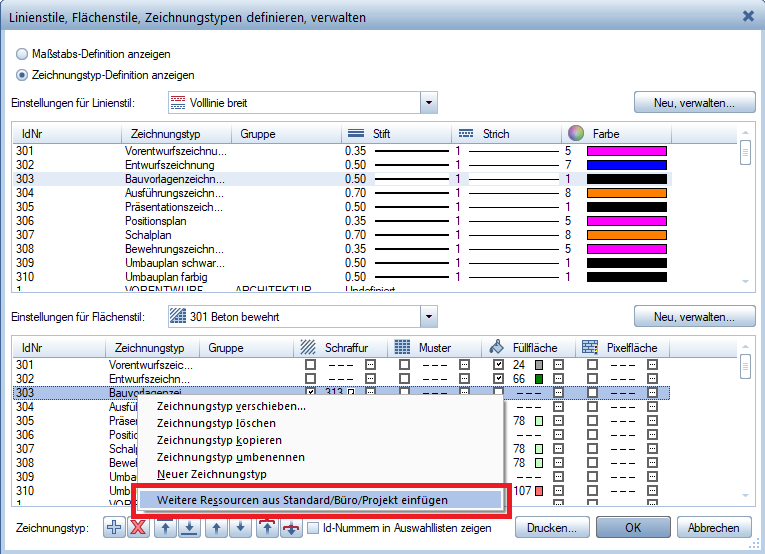Click blue color swatch for Entwurfszeichnung
This screenshot has height=554, width=765.
(626, 165)
